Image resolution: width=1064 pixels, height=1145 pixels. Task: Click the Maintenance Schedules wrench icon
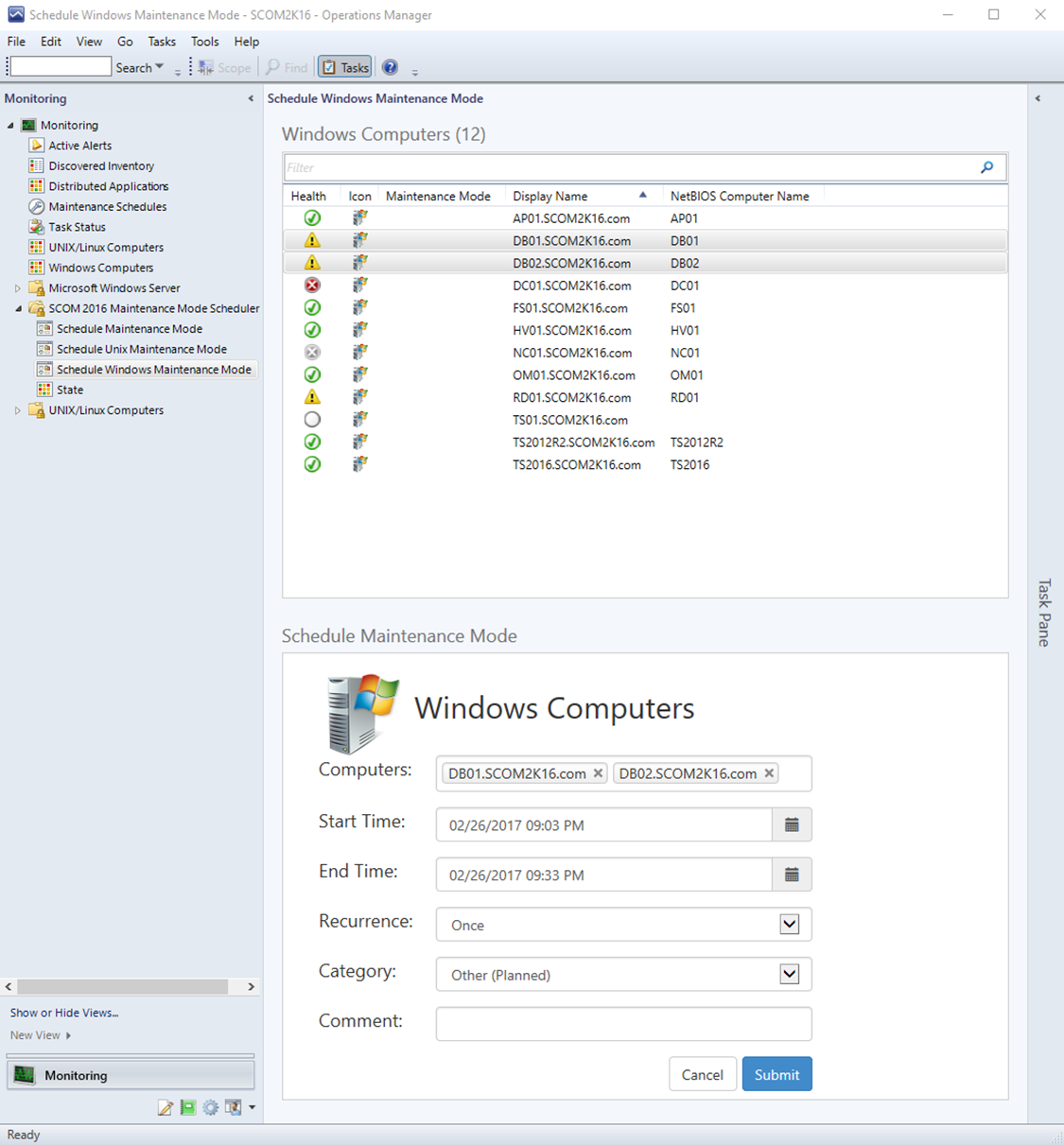[36, 206]
